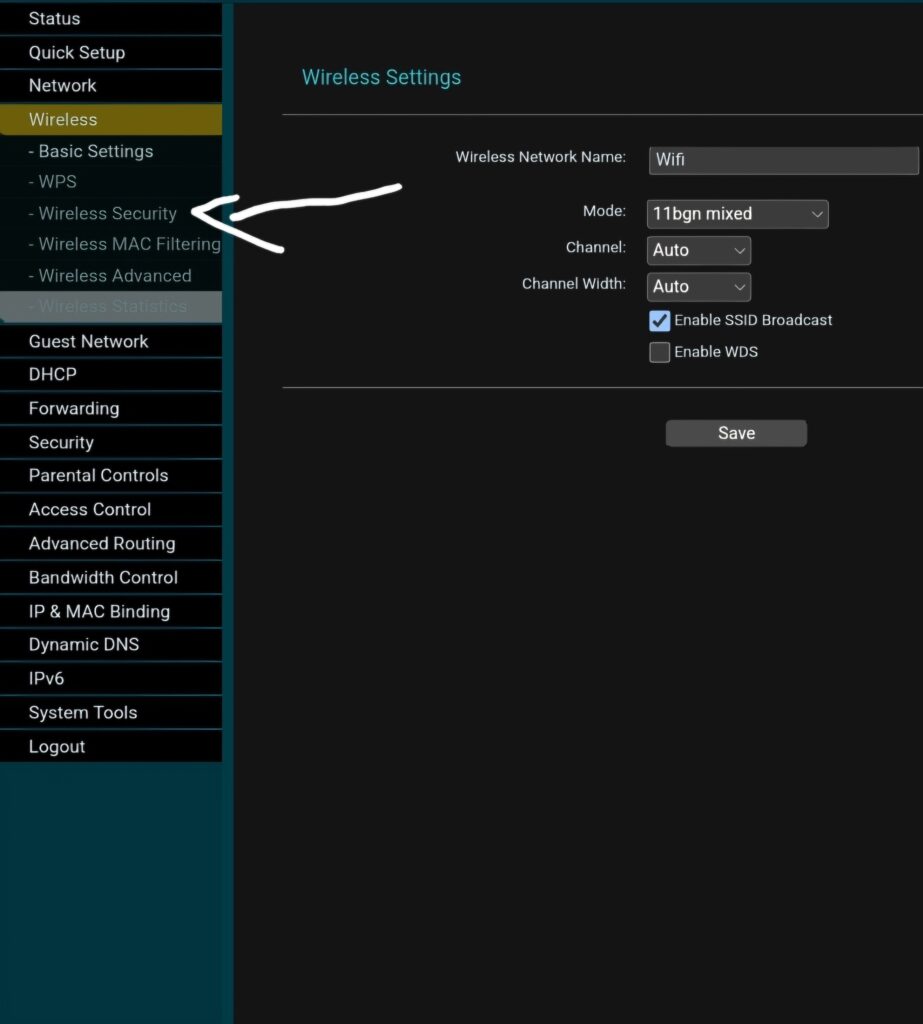Open Wireless Security submenu
This screenshot has height=1024, width=923.
coord(107,214)
